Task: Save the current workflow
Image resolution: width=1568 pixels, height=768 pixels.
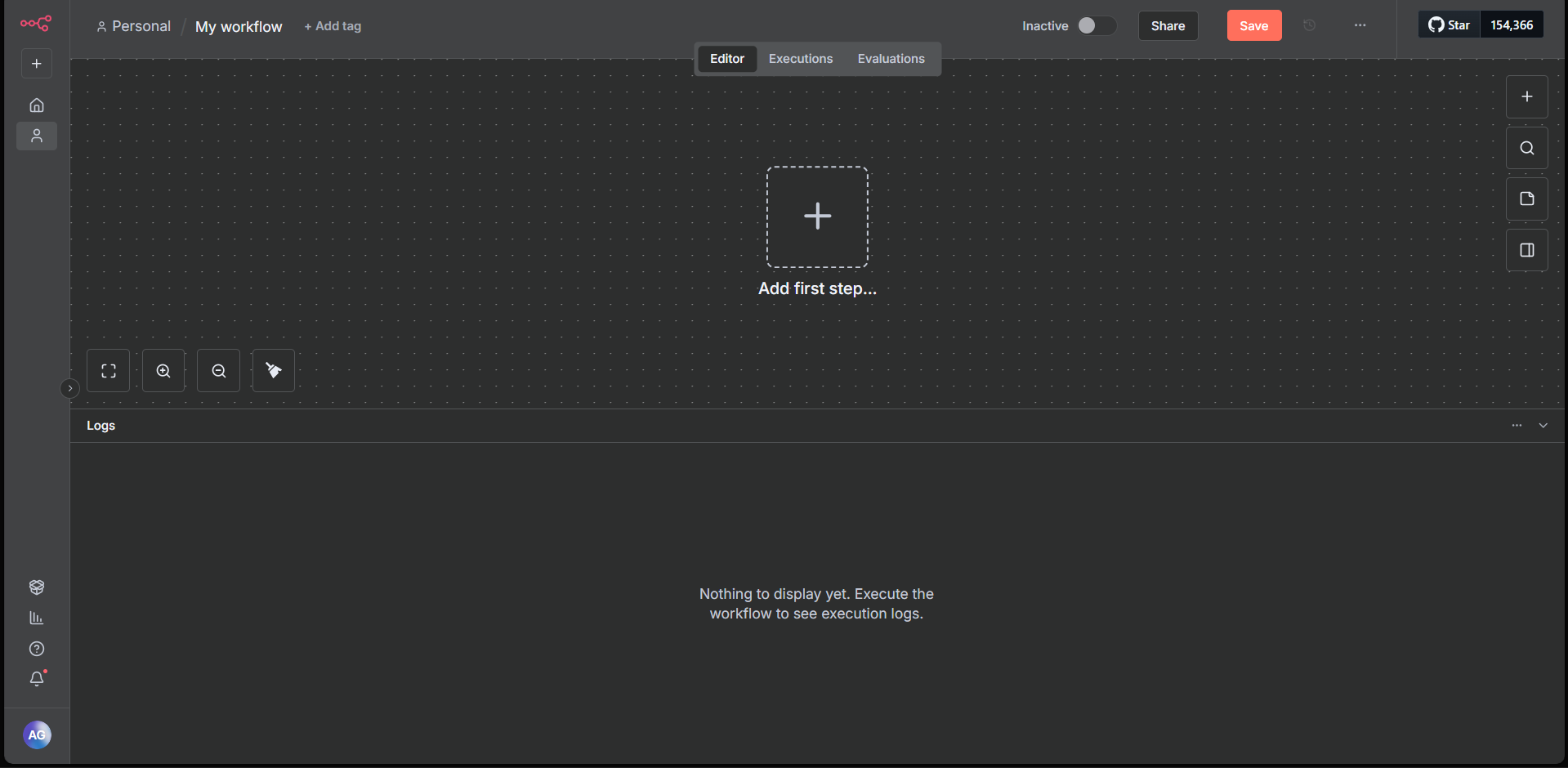Action: point(1253,25)
